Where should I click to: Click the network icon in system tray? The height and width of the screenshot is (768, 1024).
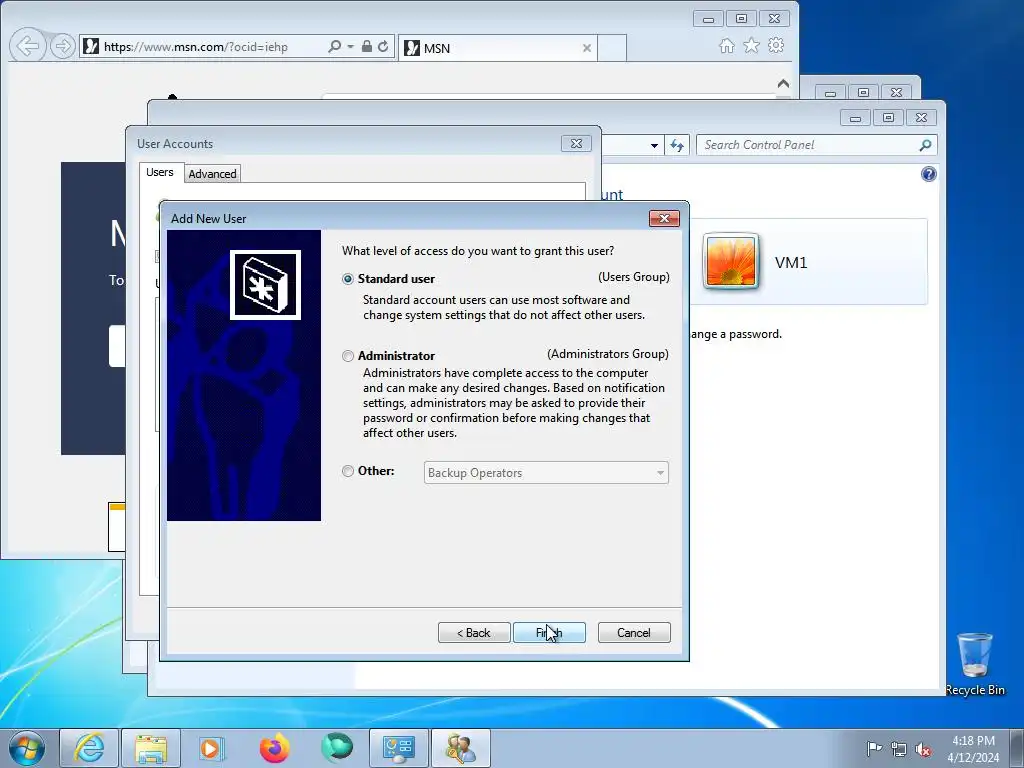(x=899, y=749)
